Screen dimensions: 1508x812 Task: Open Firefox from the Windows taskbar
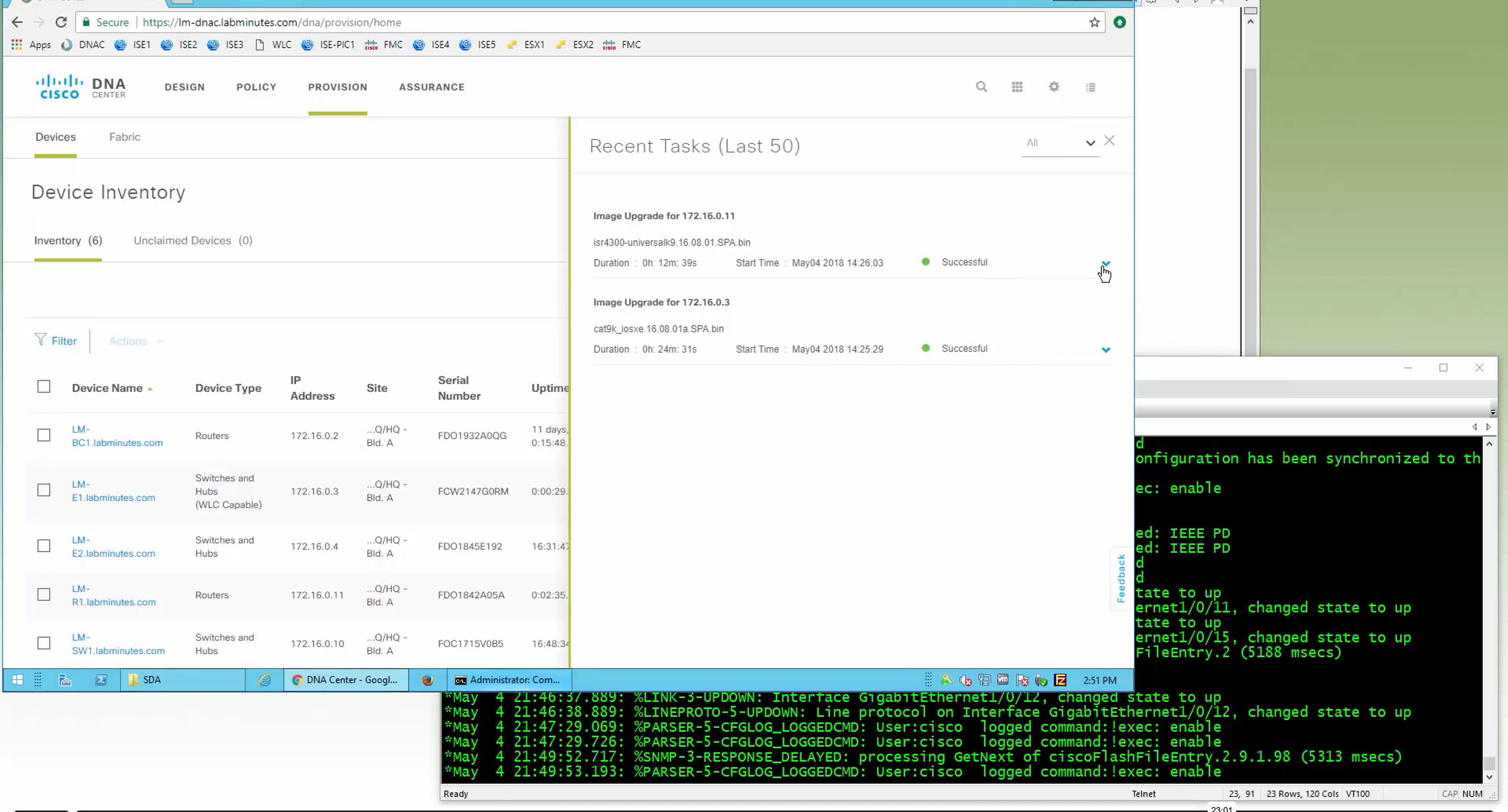point(428,680)
